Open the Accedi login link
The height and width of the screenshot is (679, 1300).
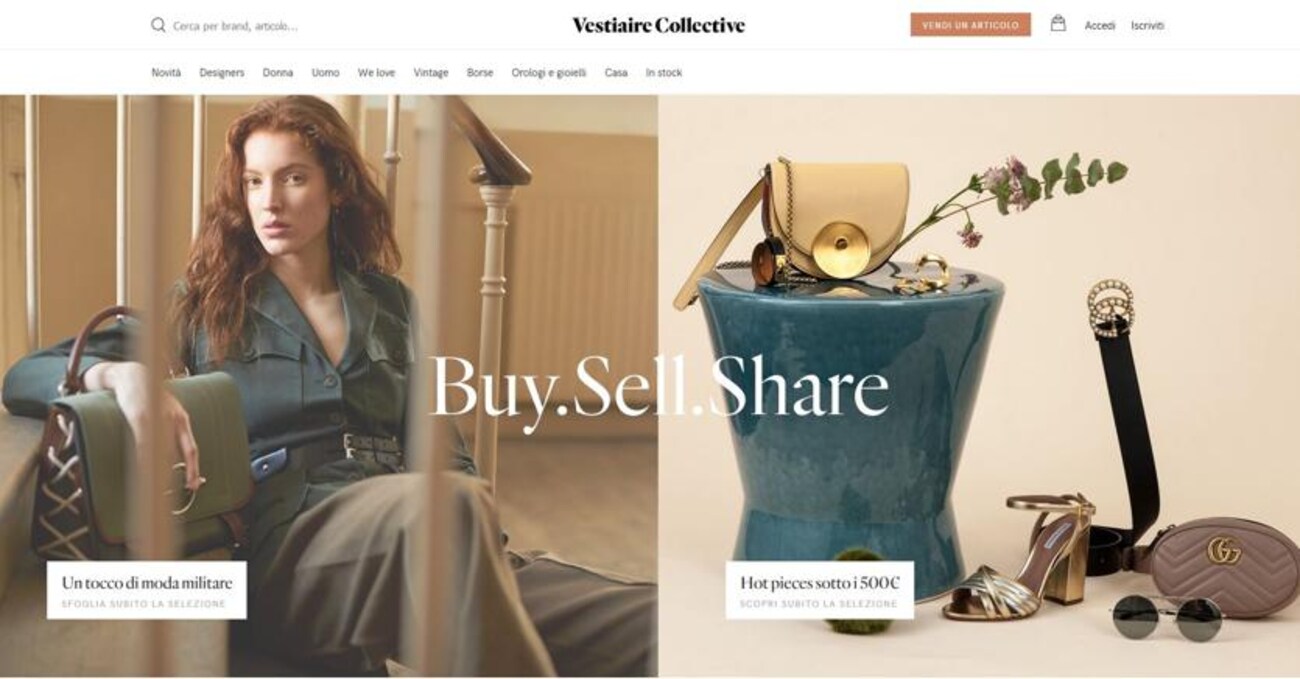pos(1100,26)
